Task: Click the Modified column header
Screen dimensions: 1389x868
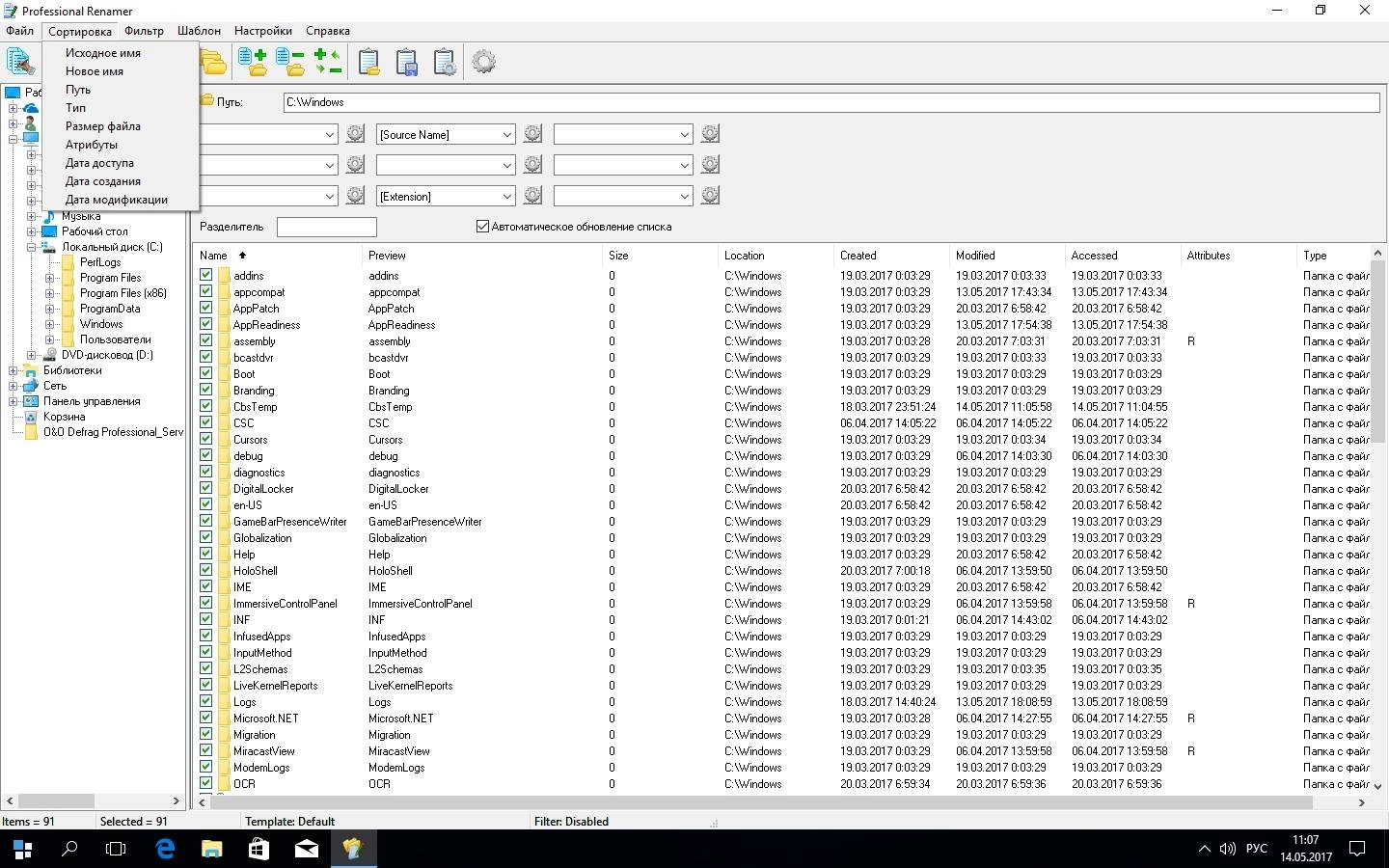Action: click(1008, 256)
